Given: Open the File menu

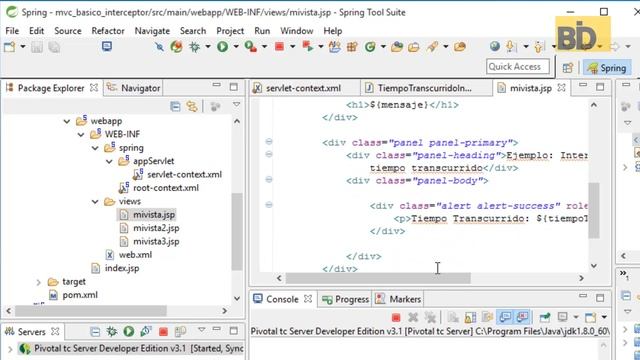Looking at the screenshot, I should point(12,31).
